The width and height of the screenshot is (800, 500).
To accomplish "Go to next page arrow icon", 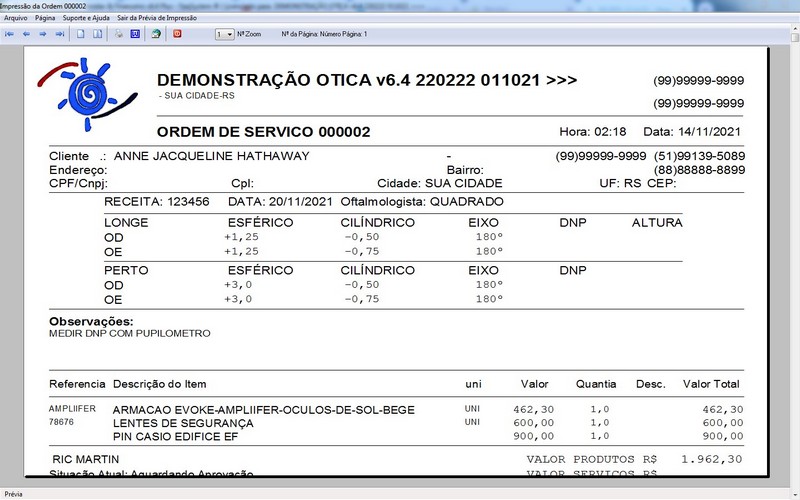I will tap(43, 34).
